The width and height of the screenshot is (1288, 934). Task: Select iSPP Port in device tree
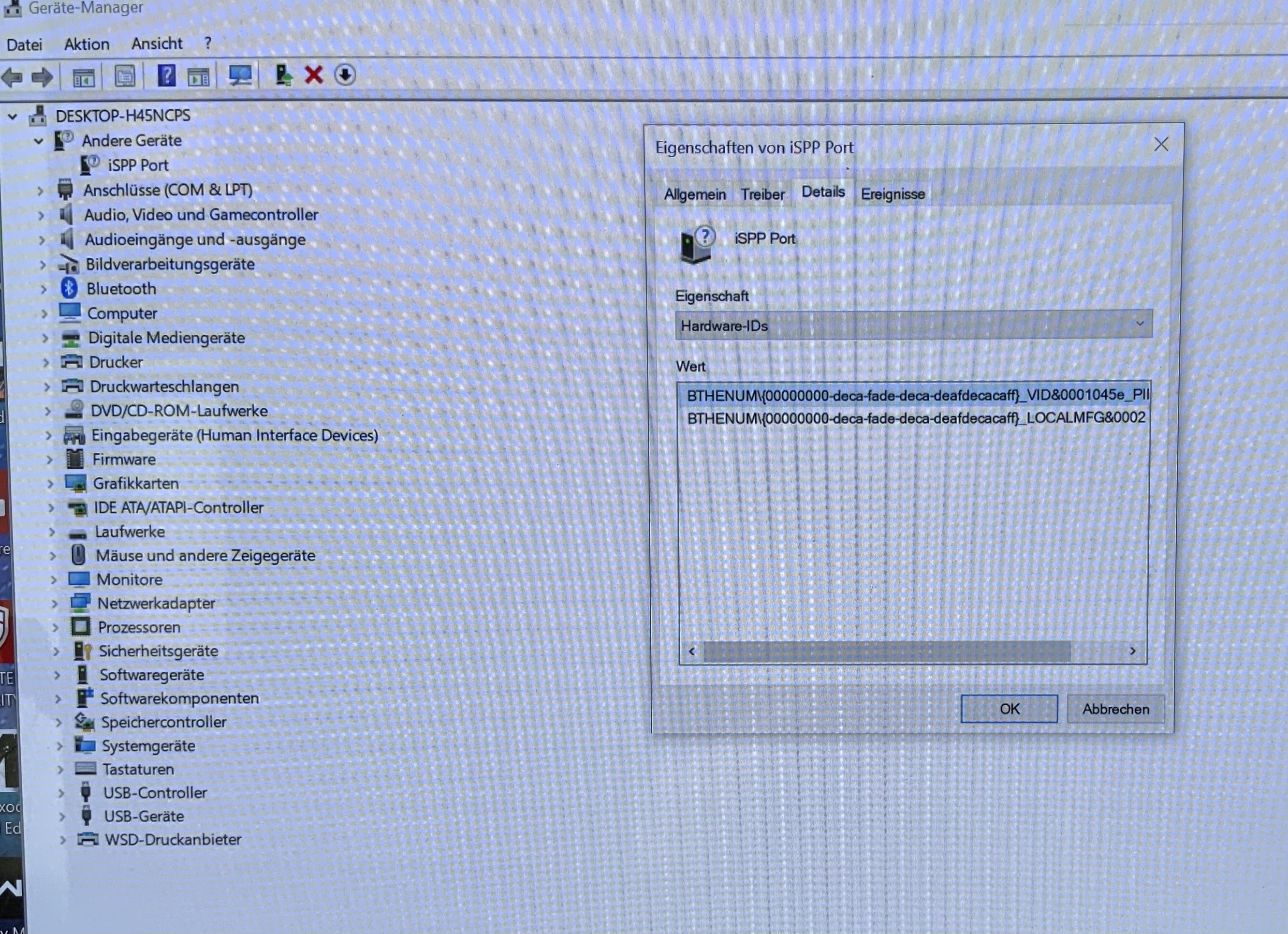[x=138, y=165]
